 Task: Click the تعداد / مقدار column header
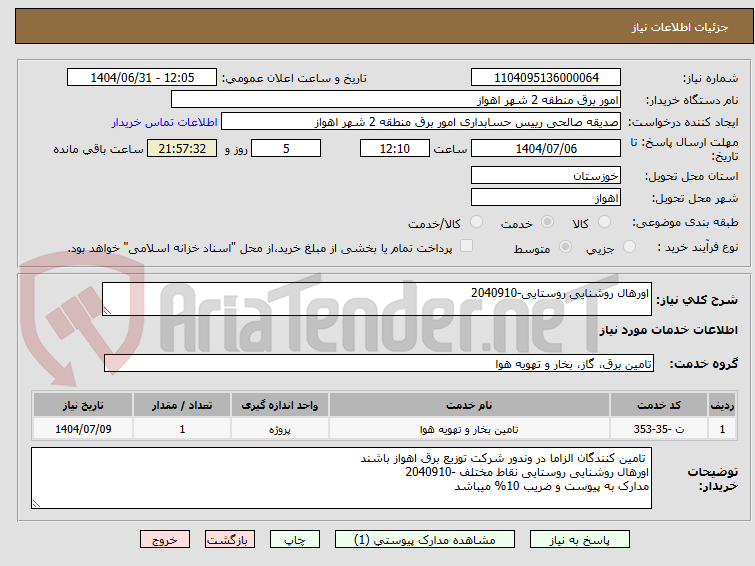[x=182, y=405]
